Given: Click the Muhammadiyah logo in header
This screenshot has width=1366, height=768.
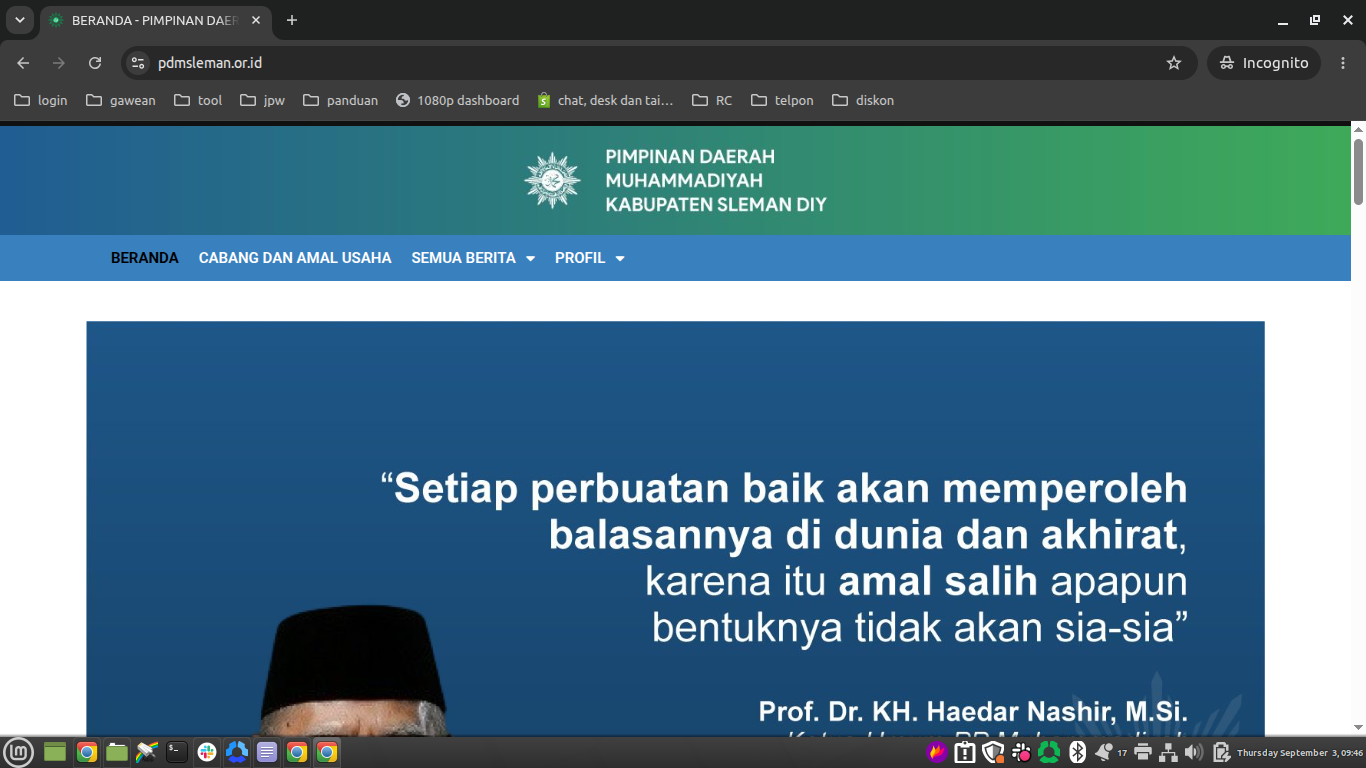Looking at the screenshot, I should click(552, 180).
